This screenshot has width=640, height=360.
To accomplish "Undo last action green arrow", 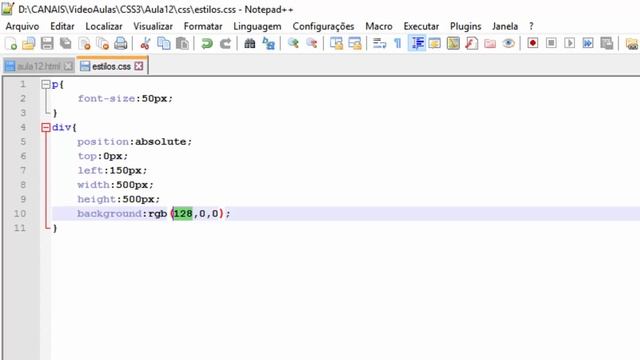I will [207, 43].
